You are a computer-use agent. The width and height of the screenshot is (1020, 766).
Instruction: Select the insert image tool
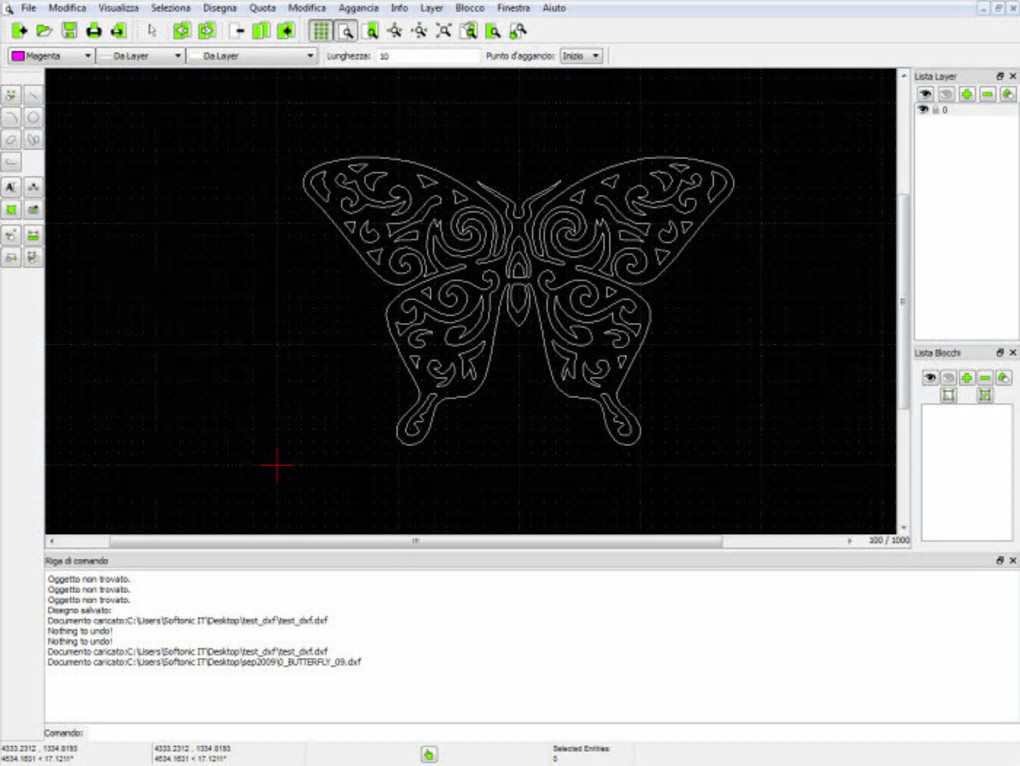33,209
